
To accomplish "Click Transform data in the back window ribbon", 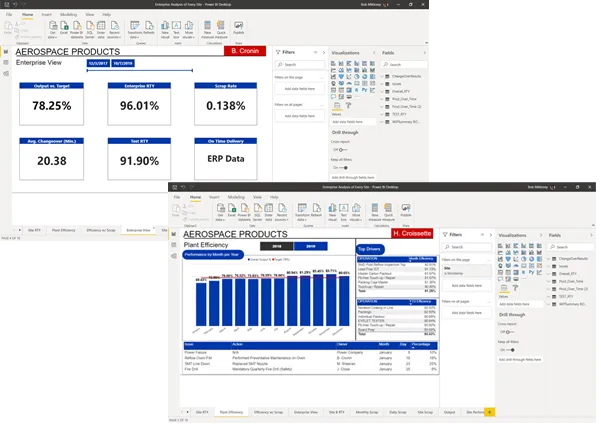I will pyautogui.click(x=135, y=30).
